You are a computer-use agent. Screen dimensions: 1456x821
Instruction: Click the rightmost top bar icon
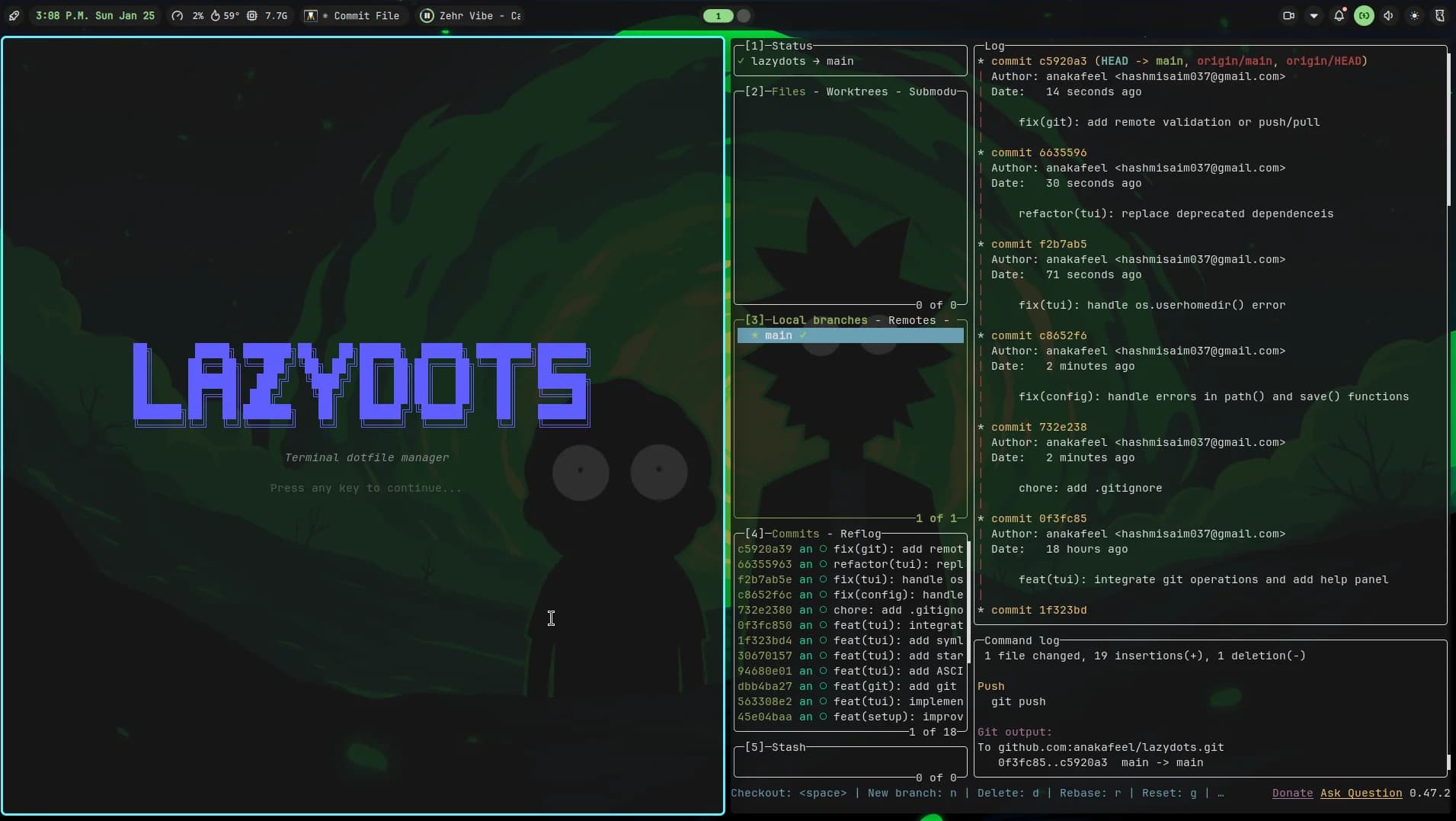[x=1439, y=15]
